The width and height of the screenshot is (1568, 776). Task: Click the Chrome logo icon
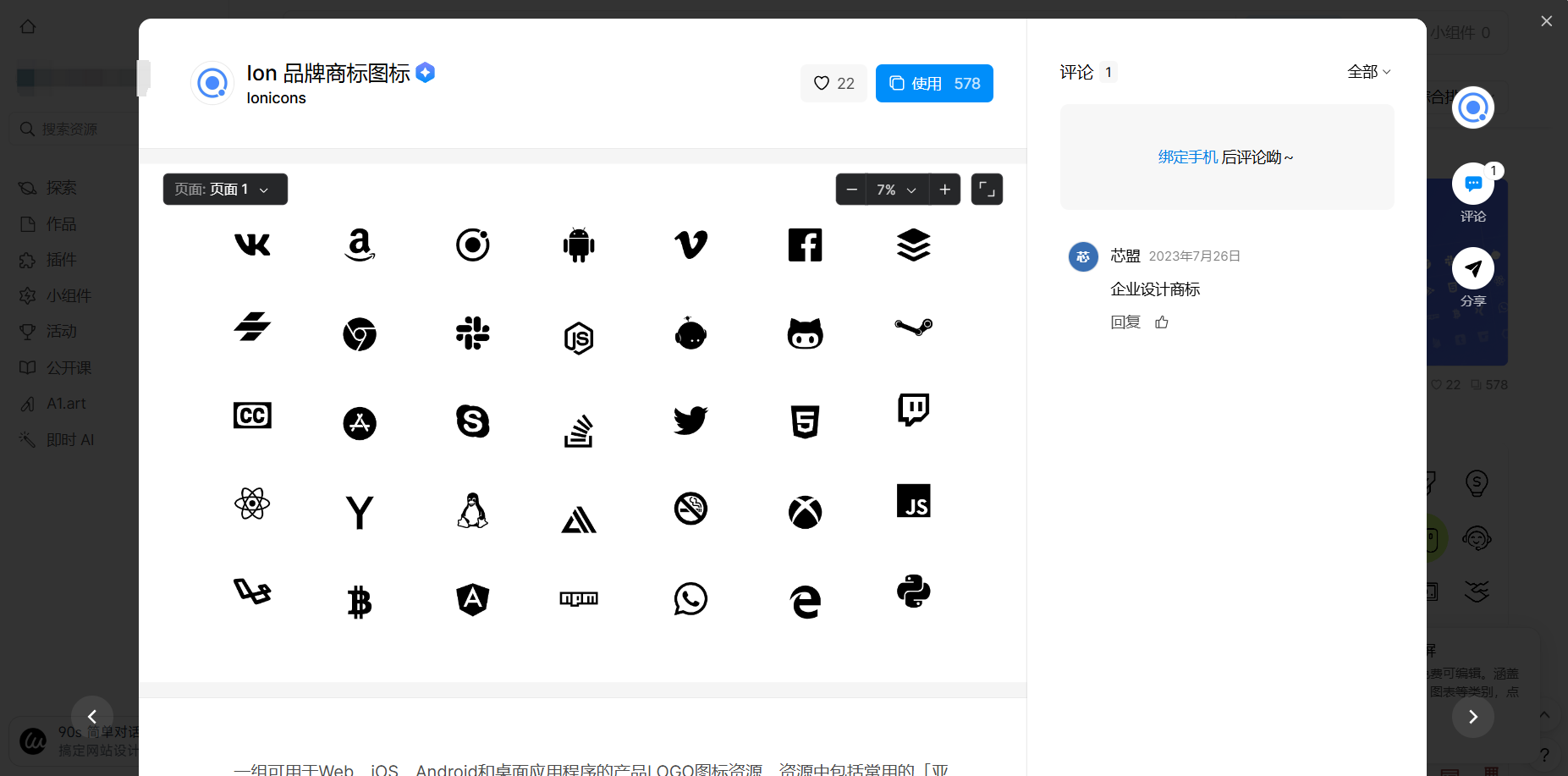coord(360,334)
